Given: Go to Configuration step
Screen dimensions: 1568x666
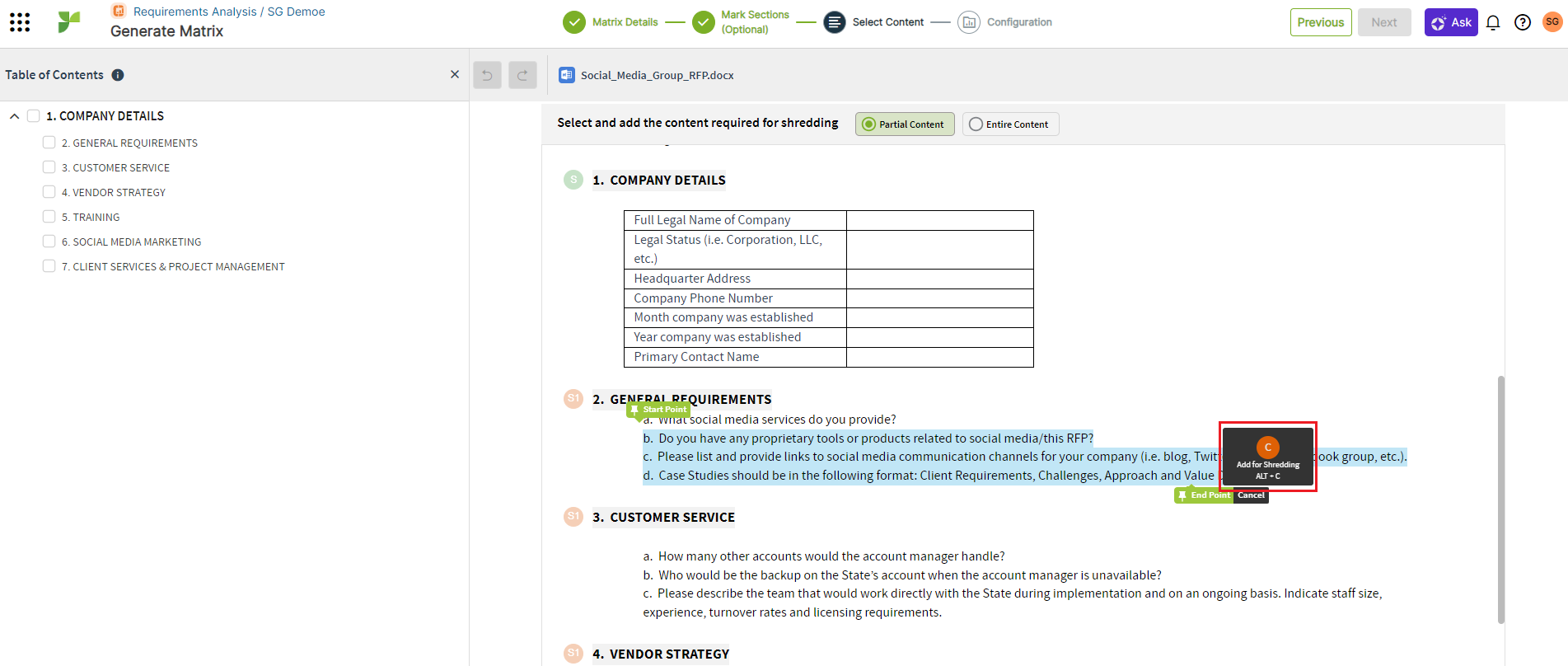Looking at the screenshot, I should click(1019, 22).
